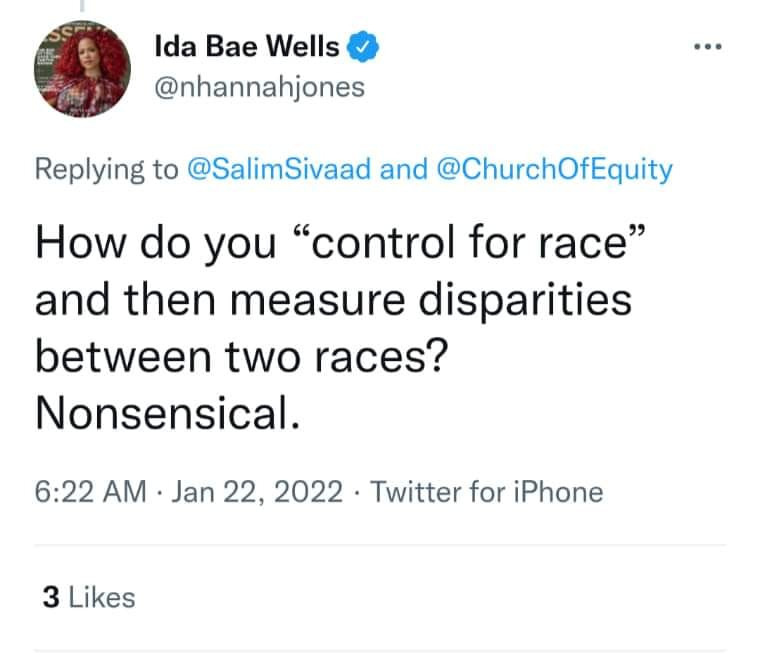The height and width of the screenshot is (653, 760).
Task: Open the three-dot more options menu
Action: click(x=708, y=47)
